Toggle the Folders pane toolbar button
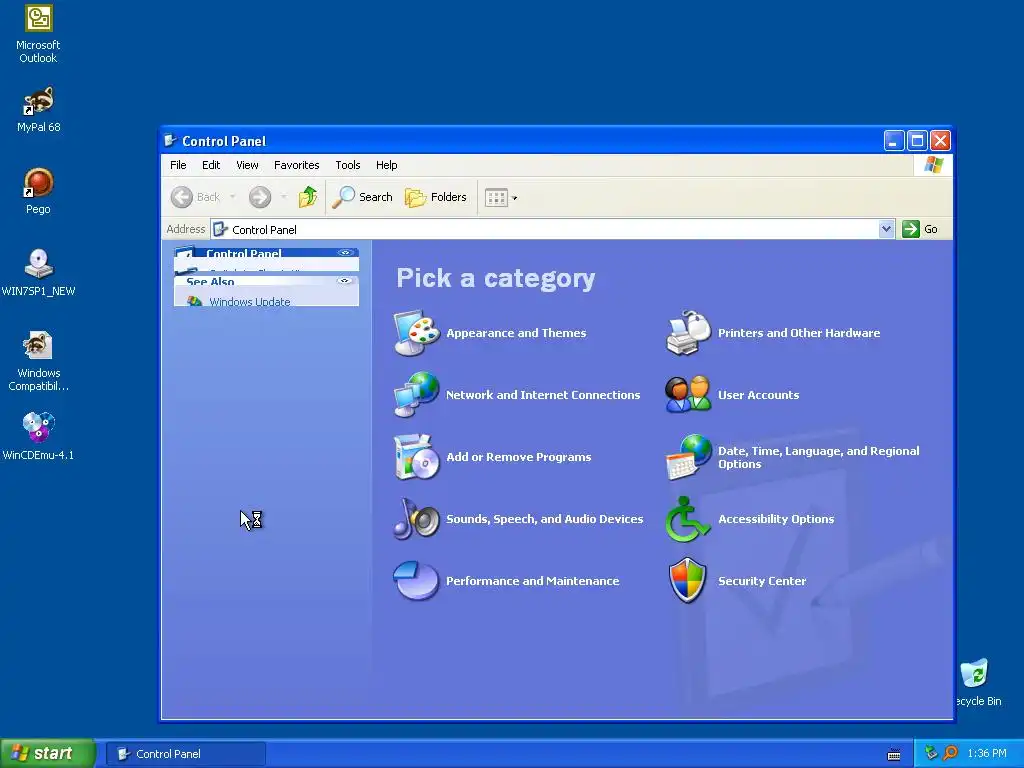1024x768 pixels. tap(436, 197)
